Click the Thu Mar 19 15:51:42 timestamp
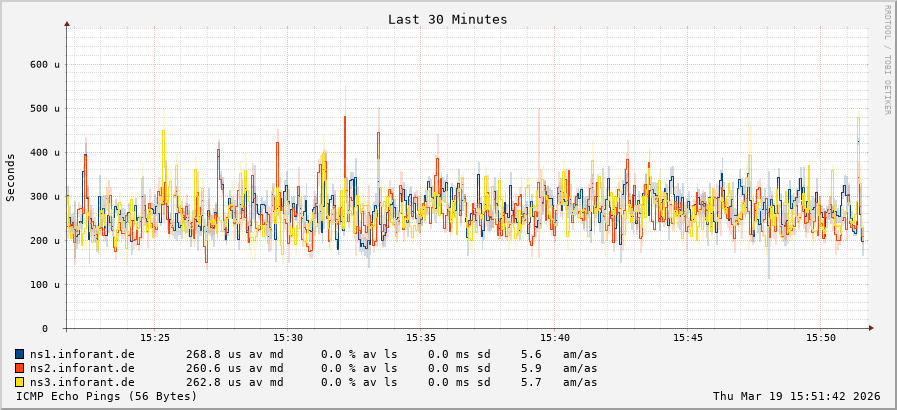This screenshot has width=897, height=410. [x=796, y=396]
